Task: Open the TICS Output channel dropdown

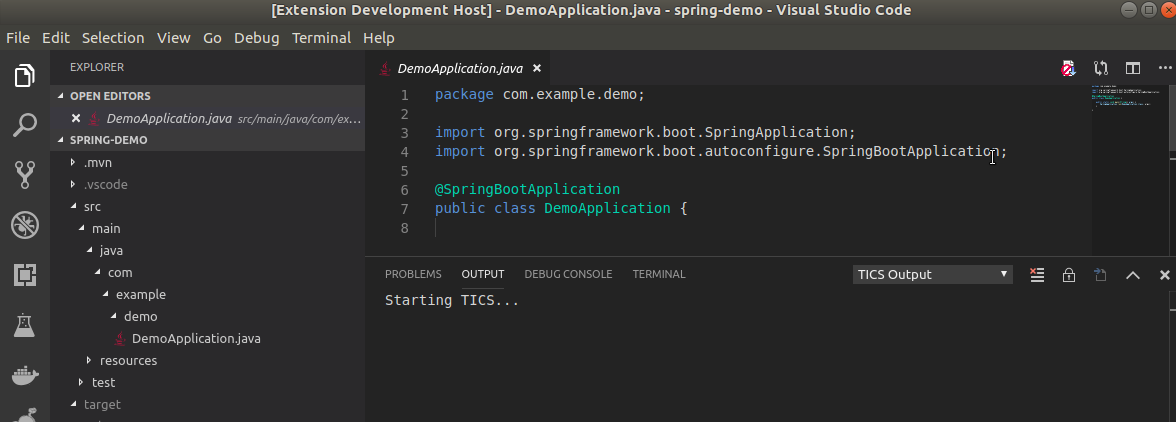Action: (x=932, y=274)
